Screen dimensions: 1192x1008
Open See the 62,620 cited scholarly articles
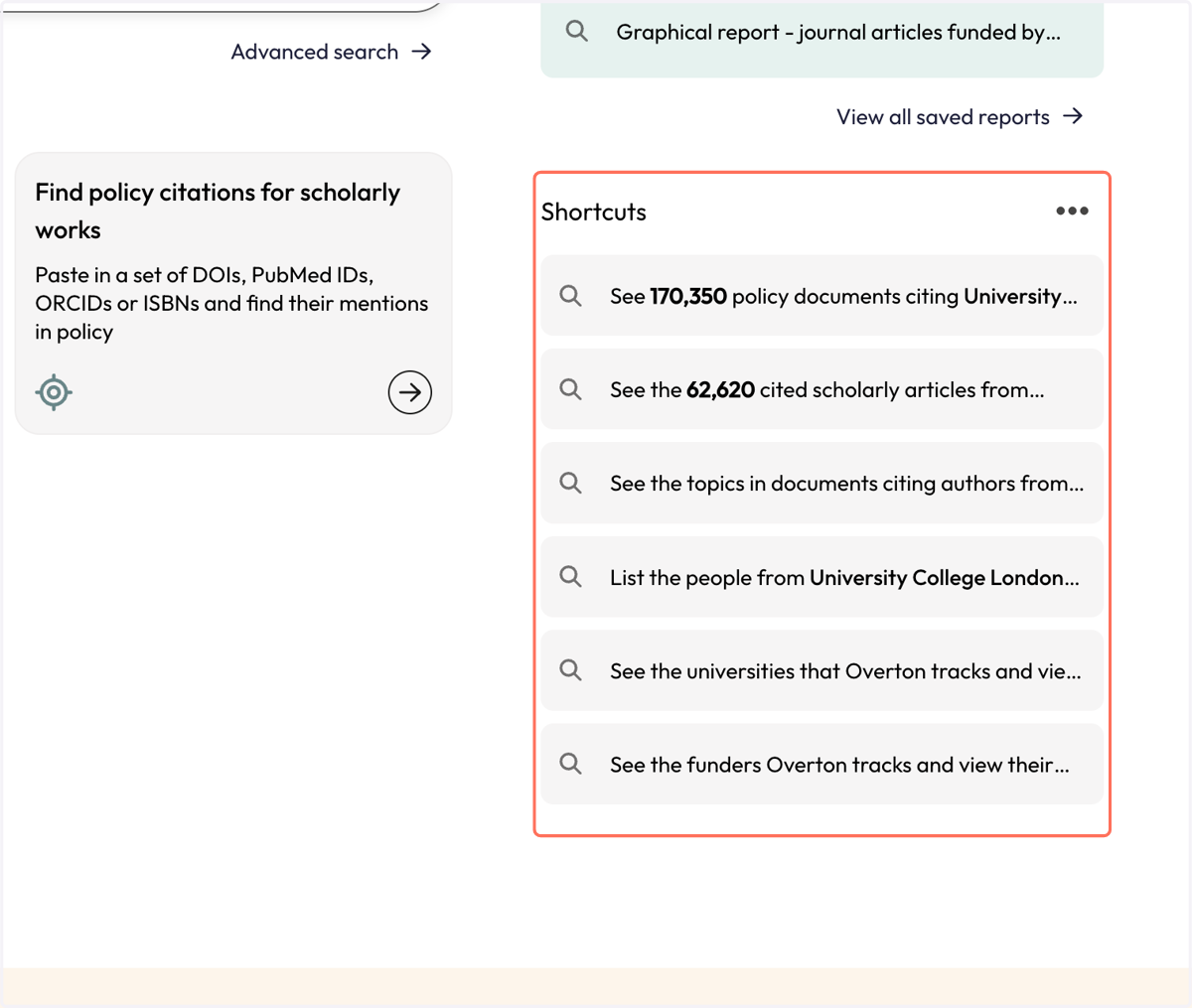point(822,389)
